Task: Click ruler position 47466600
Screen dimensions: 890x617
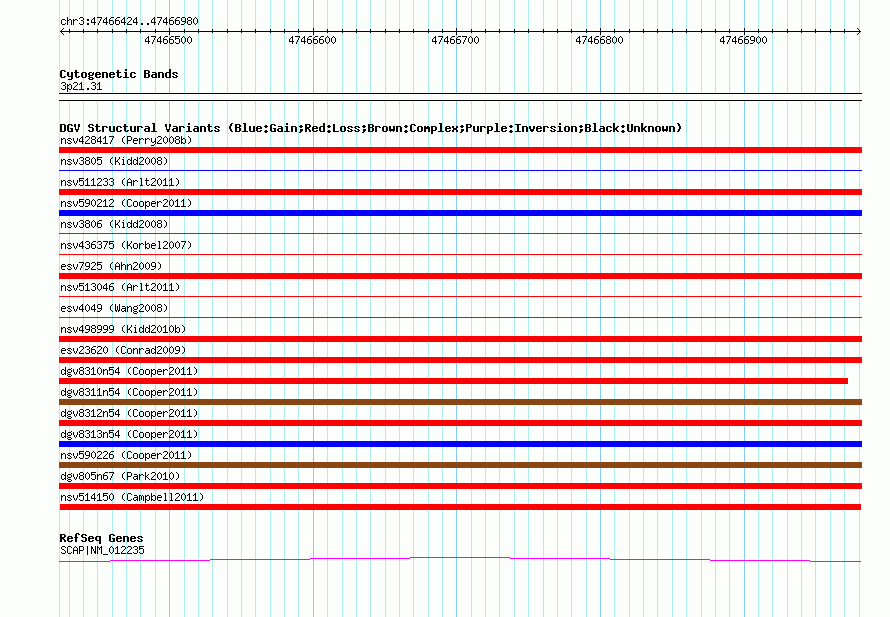Action: point(313,40)
